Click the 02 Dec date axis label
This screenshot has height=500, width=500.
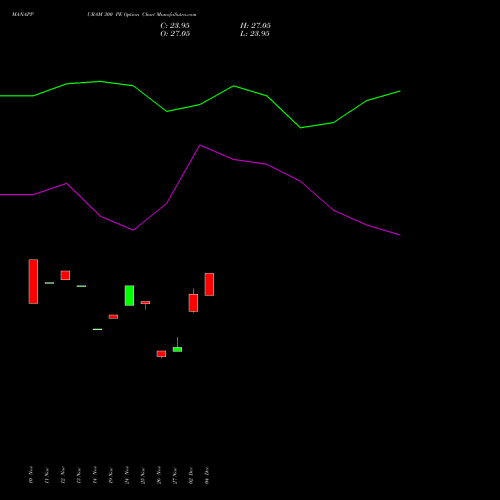(x=191, y=475)
